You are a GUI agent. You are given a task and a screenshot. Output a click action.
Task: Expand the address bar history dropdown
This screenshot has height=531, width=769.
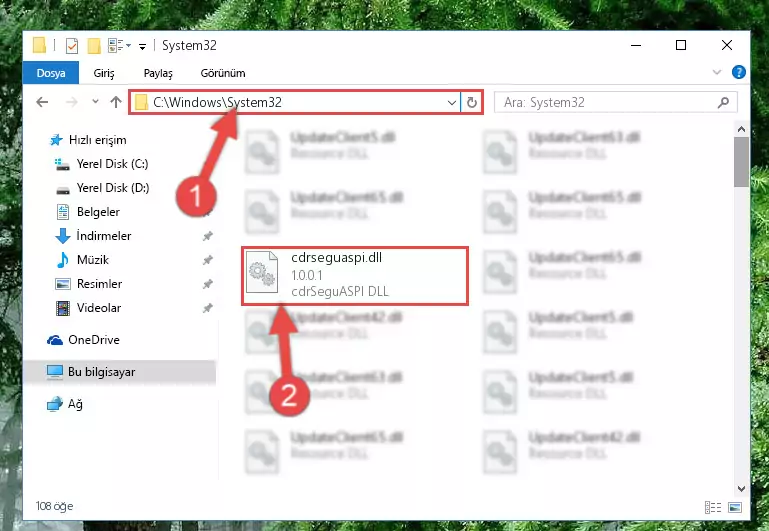(452, 102)
